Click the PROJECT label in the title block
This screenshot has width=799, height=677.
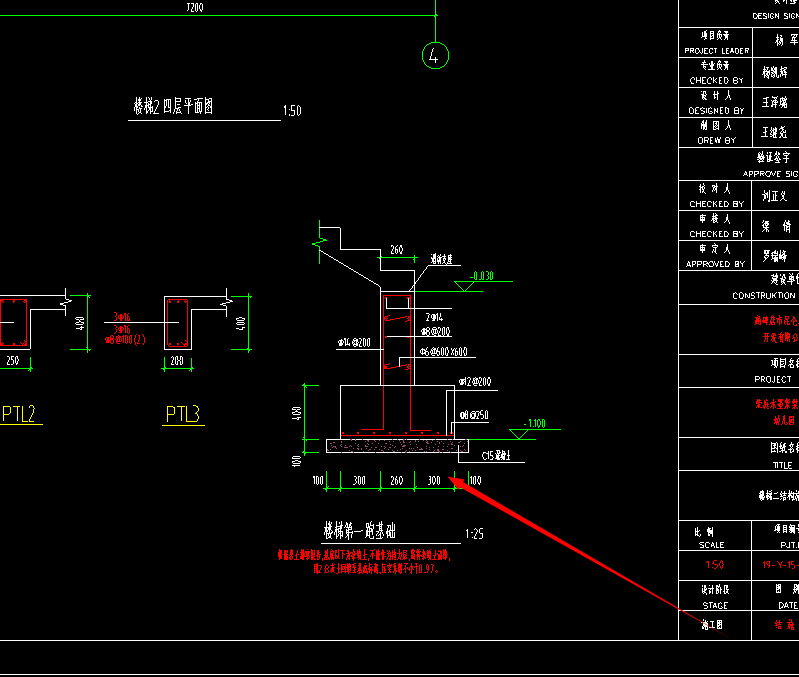click(773, 379)
